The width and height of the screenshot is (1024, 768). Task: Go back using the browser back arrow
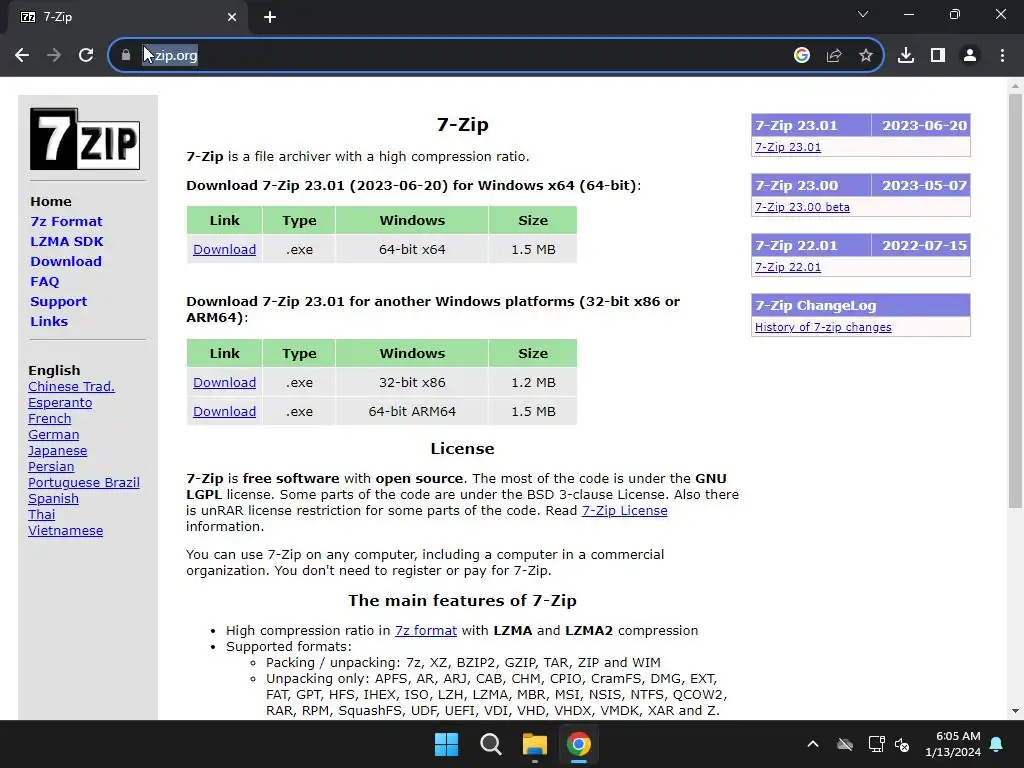click(x=22, y=56)
